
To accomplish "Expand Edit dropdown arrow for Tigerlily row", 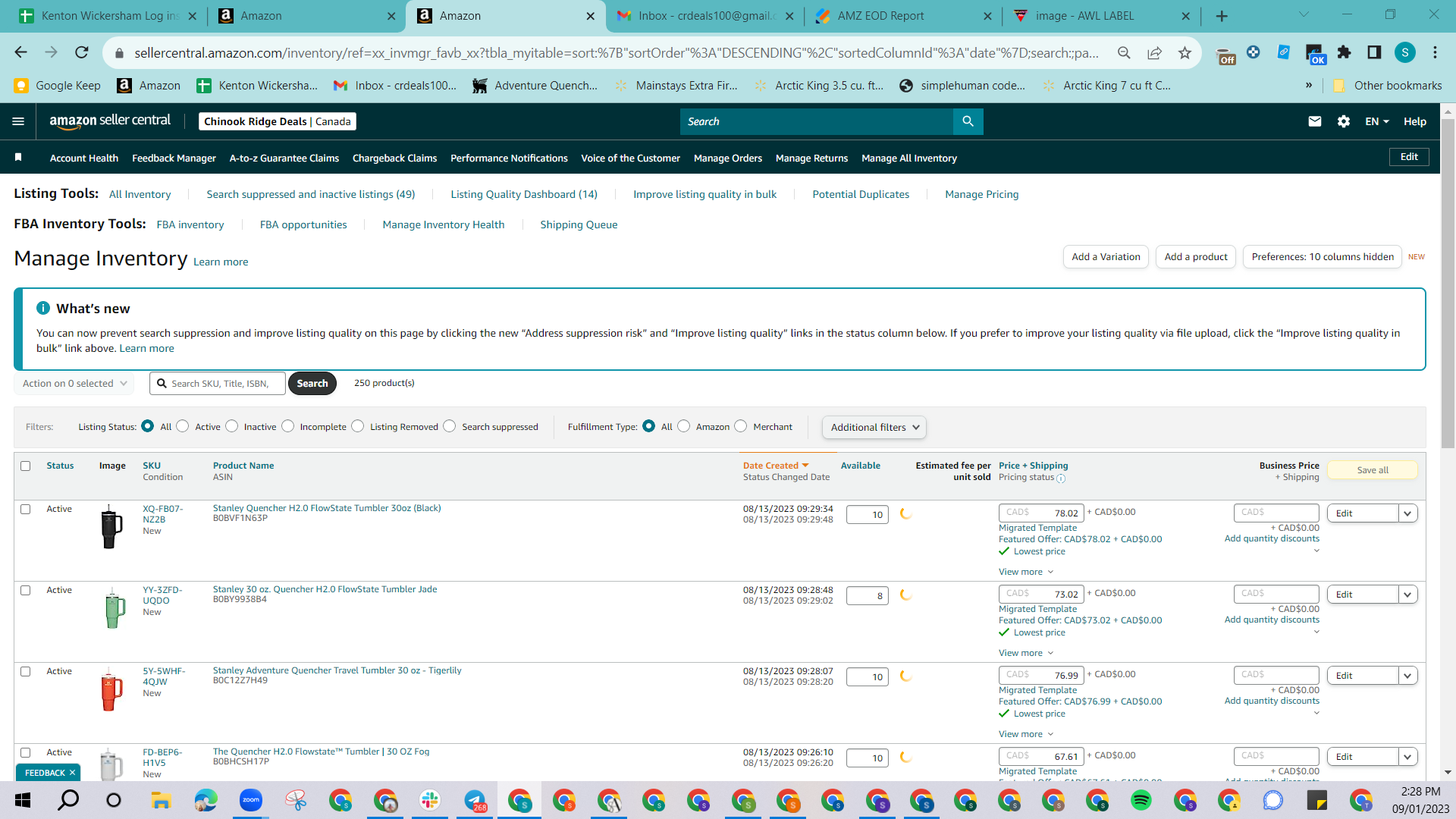I will click(1407, 676).
